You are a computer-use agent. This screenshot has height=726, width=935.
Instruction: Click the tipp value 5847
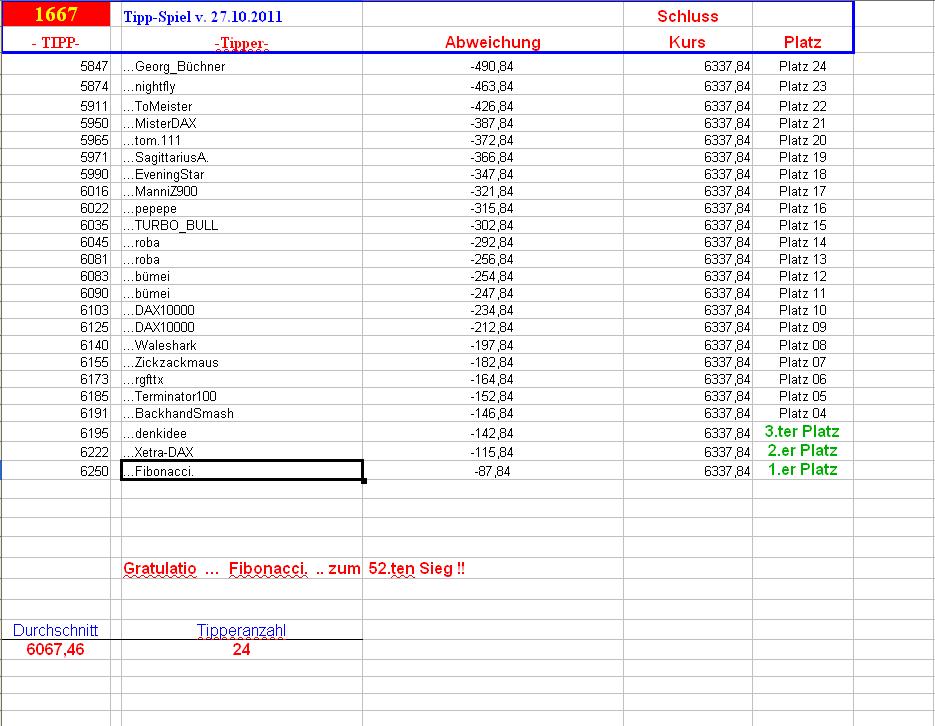tap(56, 66)
